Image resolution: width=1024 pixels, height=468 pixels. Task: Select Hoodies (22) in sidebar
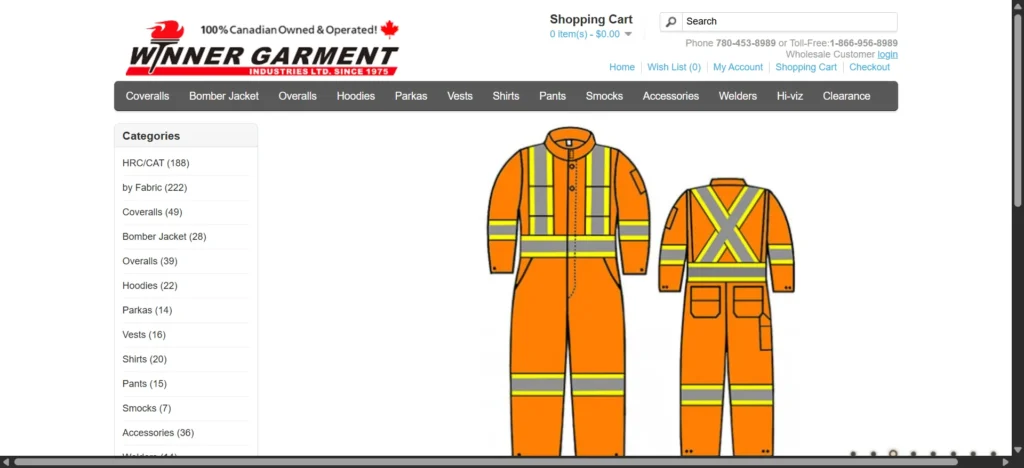coord(150,286)
